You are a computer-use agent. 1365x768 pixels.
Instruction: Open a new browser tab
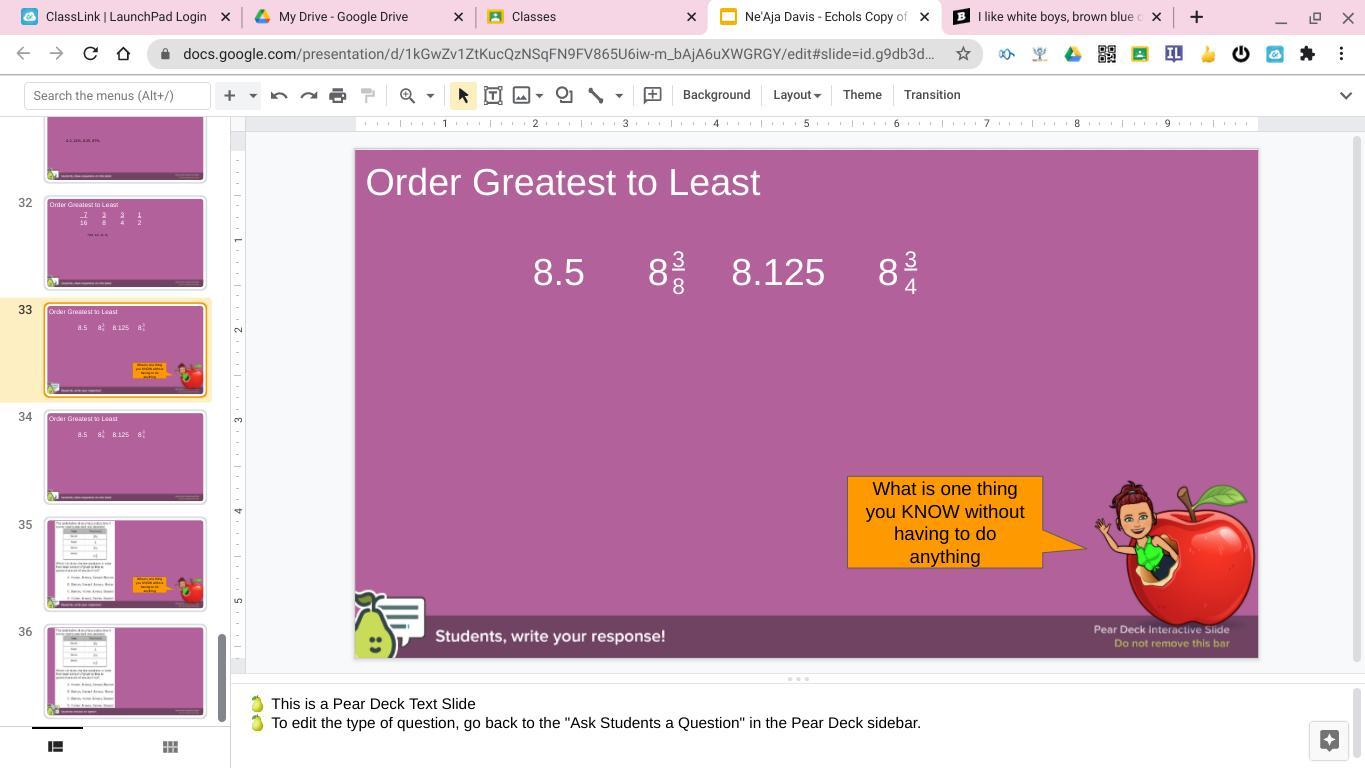point(1196,17)
